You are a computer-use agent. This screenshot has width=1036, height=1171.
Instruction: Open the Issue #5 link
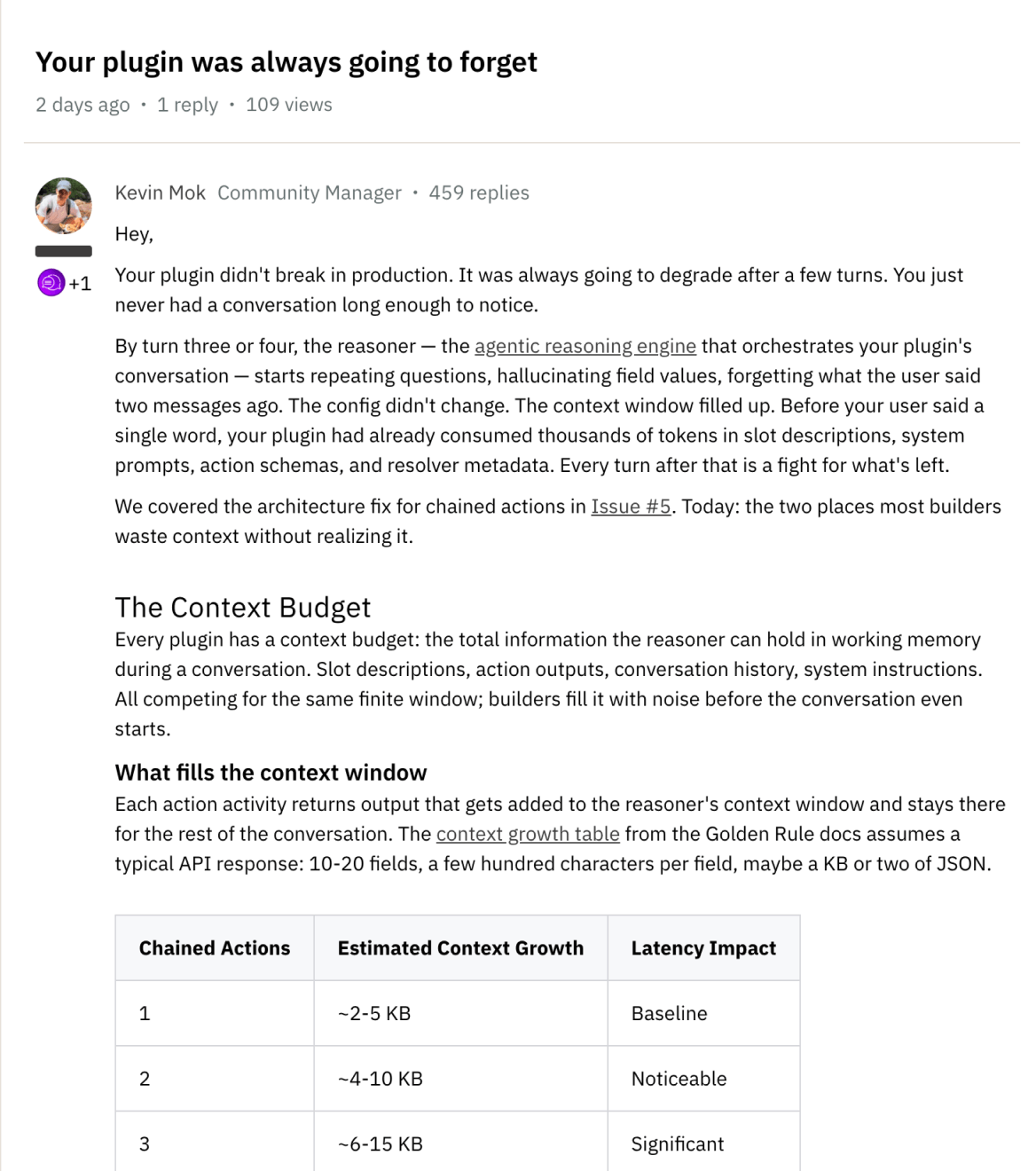(631, 507)
